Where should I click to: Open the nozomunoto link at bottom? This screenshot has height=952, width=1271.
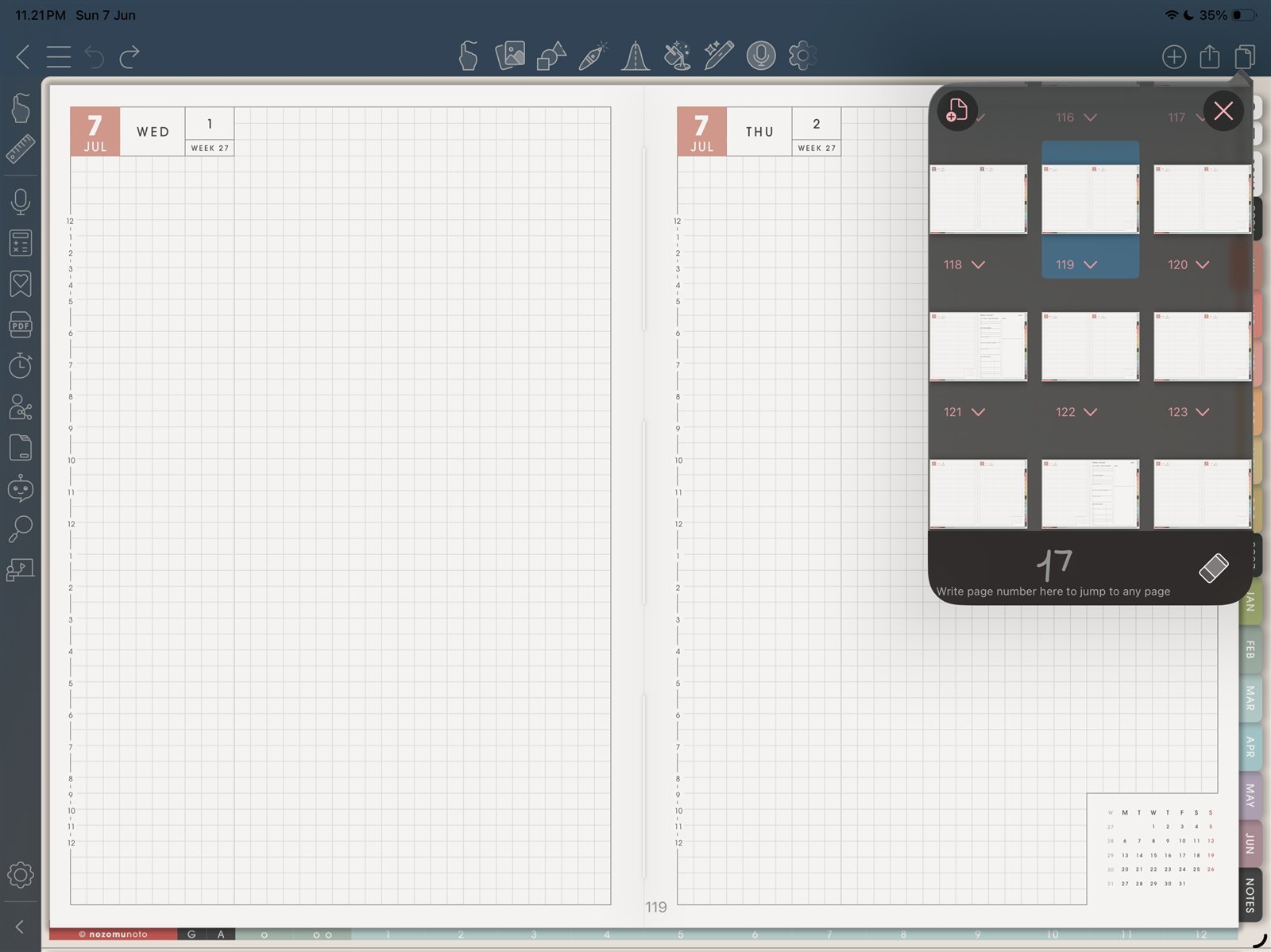click(x=113, y=935)
